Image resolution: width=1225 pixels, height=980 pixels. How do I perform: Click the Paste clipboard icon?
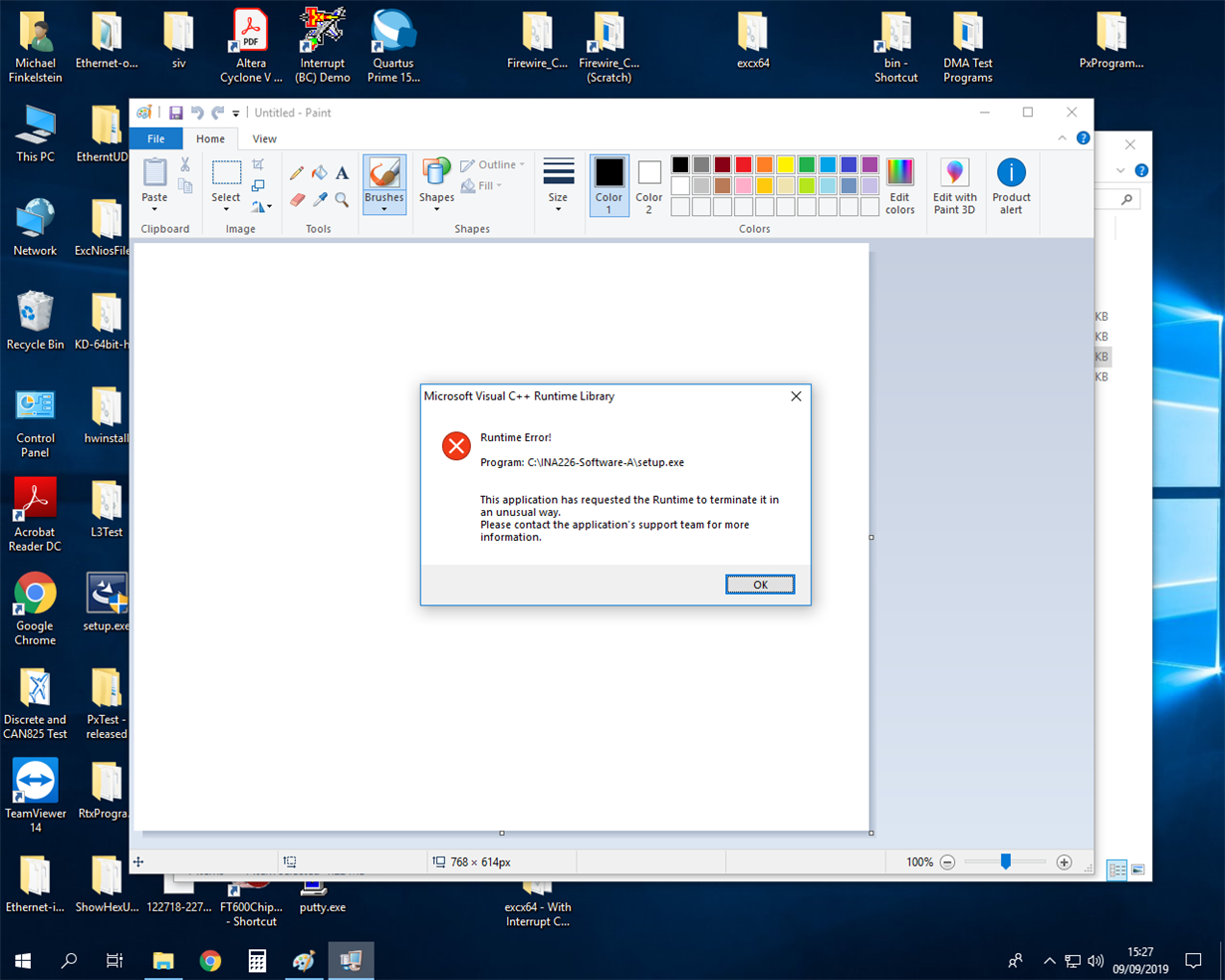154,173
